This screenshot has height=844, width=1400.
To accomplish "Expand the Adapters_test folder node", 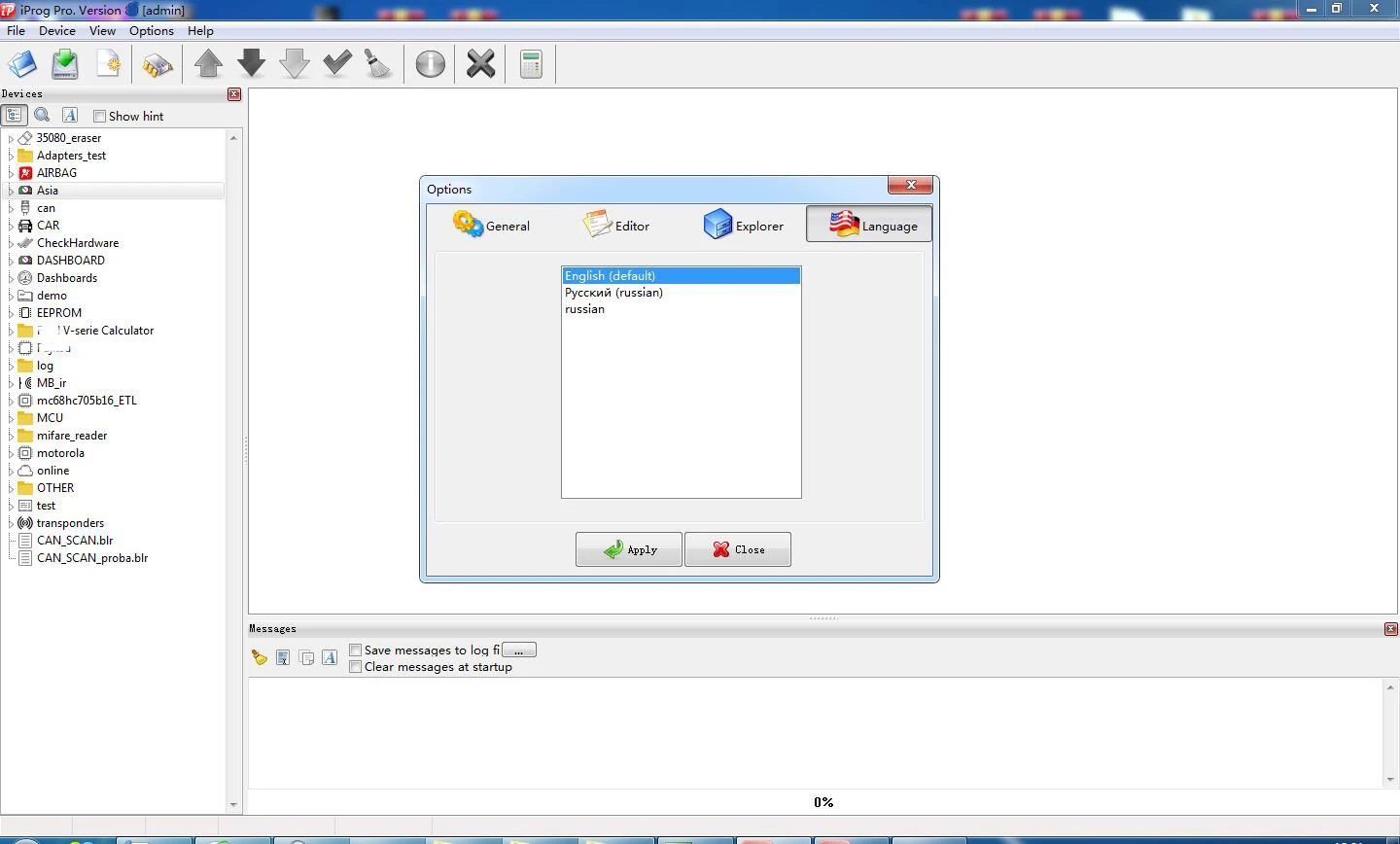I will pos(11,156).
